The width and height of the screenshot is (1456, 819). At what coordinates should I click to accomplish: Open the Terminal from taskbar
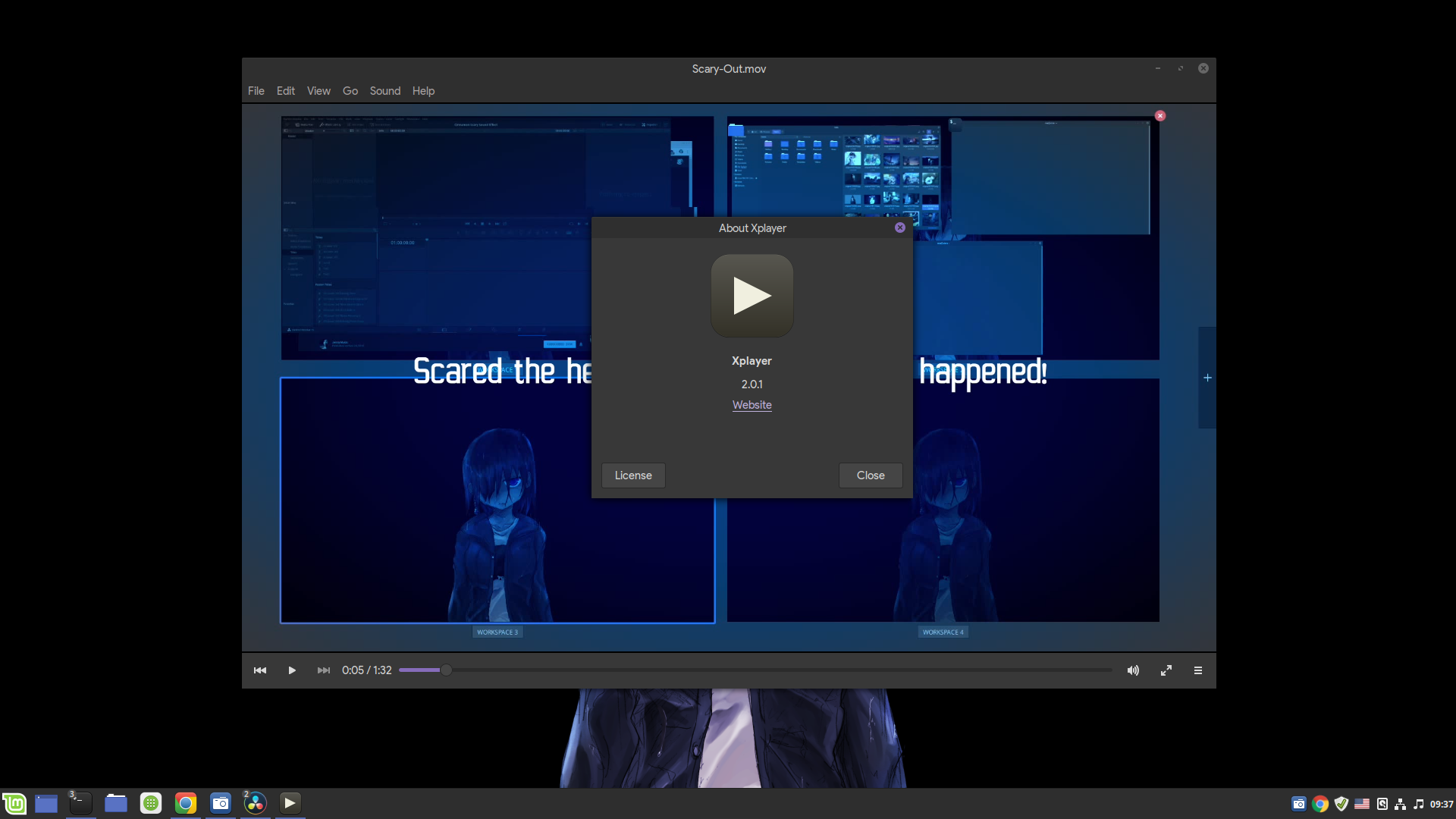(80, 803)
